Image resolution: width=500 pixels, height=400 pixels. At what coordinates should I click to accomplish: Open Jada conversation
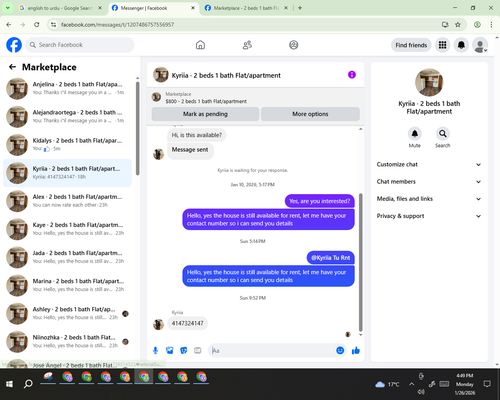point(67,257)
